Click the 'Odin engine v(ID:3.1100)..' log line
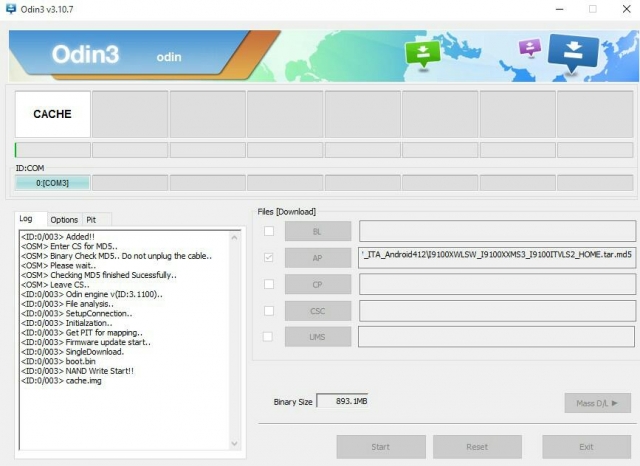Viewport: 640px width, 466px height. [x=92, y=294]
